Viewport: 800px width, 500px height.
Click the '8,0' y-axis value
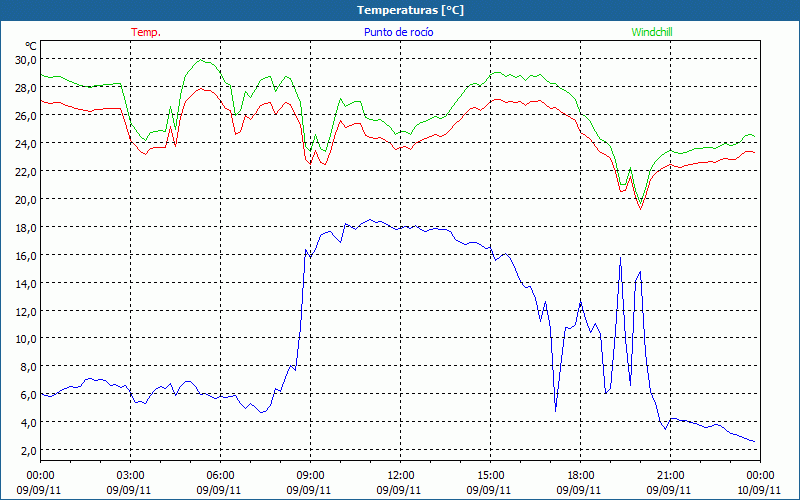pyautogui.click(x=29, y=367)
